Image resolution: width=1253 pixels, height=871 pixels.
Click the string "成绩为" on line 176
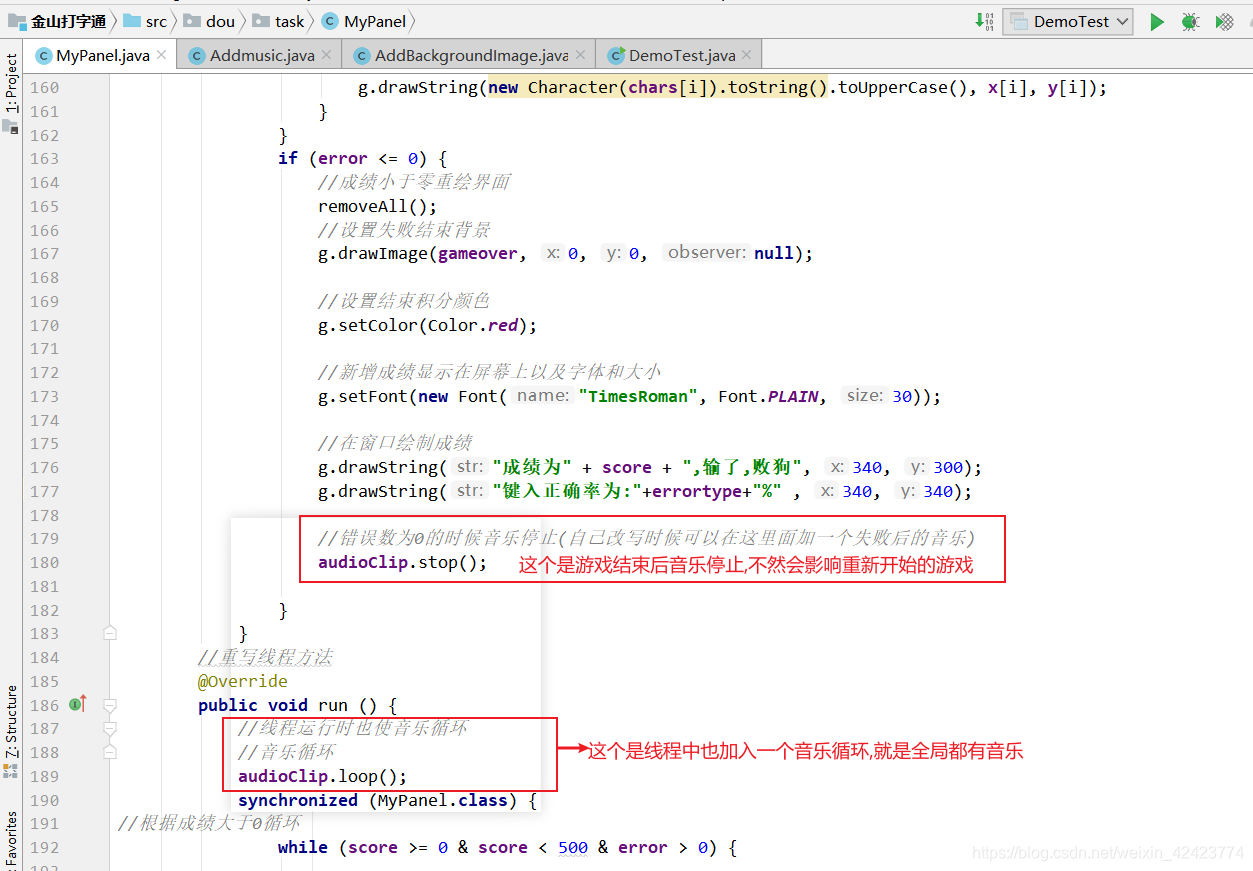(532, 467)
